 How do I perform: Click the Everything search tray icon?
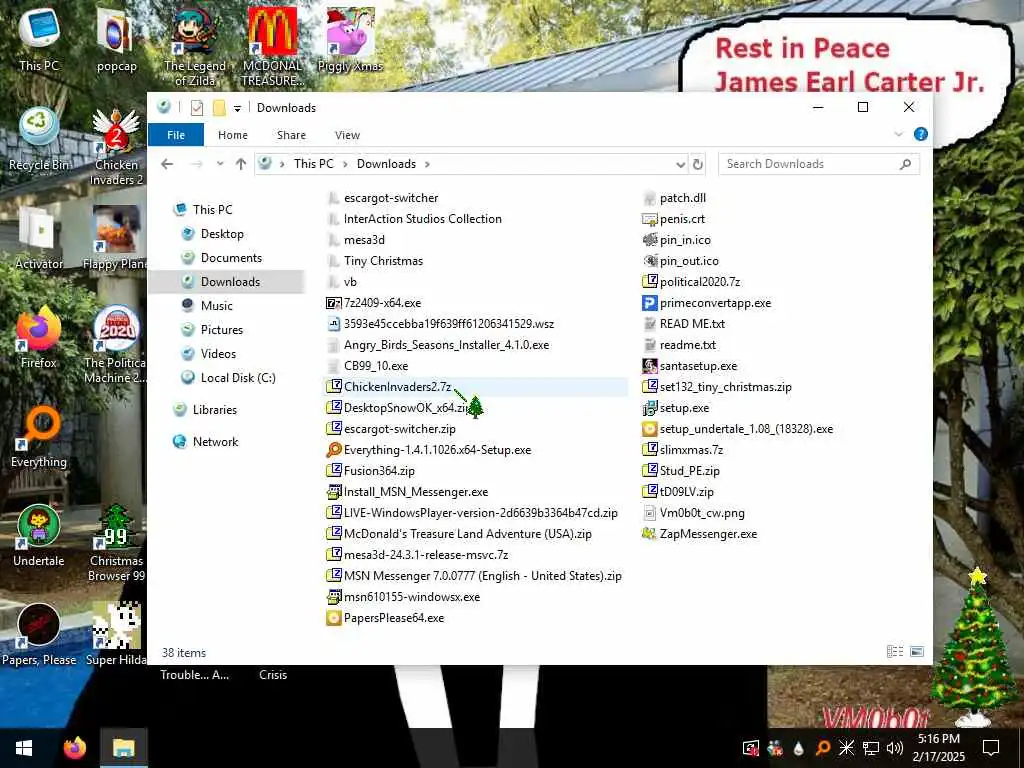coord(823,748)
